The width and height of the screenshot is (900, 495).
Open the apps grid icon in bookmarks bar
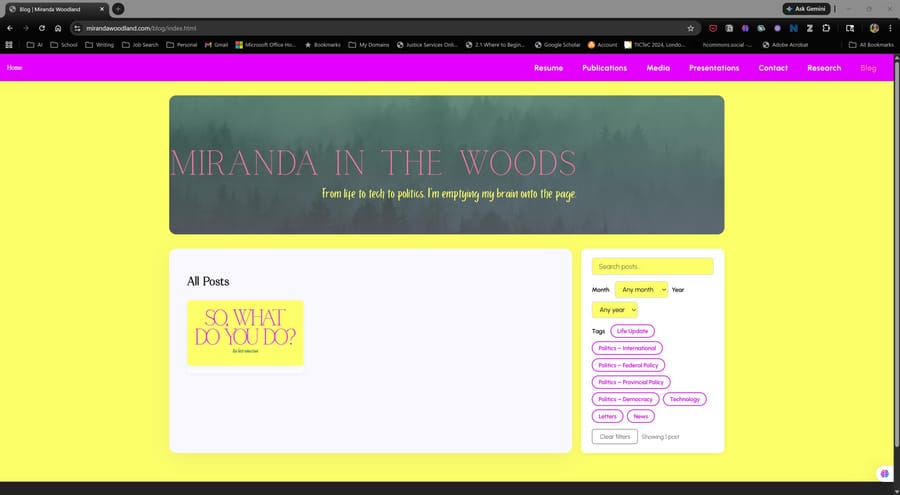(x=9, y=44)
